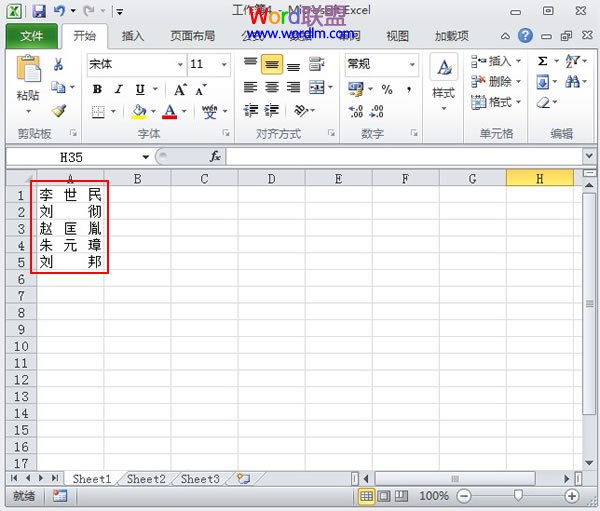The height and width of the screenshot is (511, 600).
Task: Click Increase Decimal icon
Action: [355, 111]
